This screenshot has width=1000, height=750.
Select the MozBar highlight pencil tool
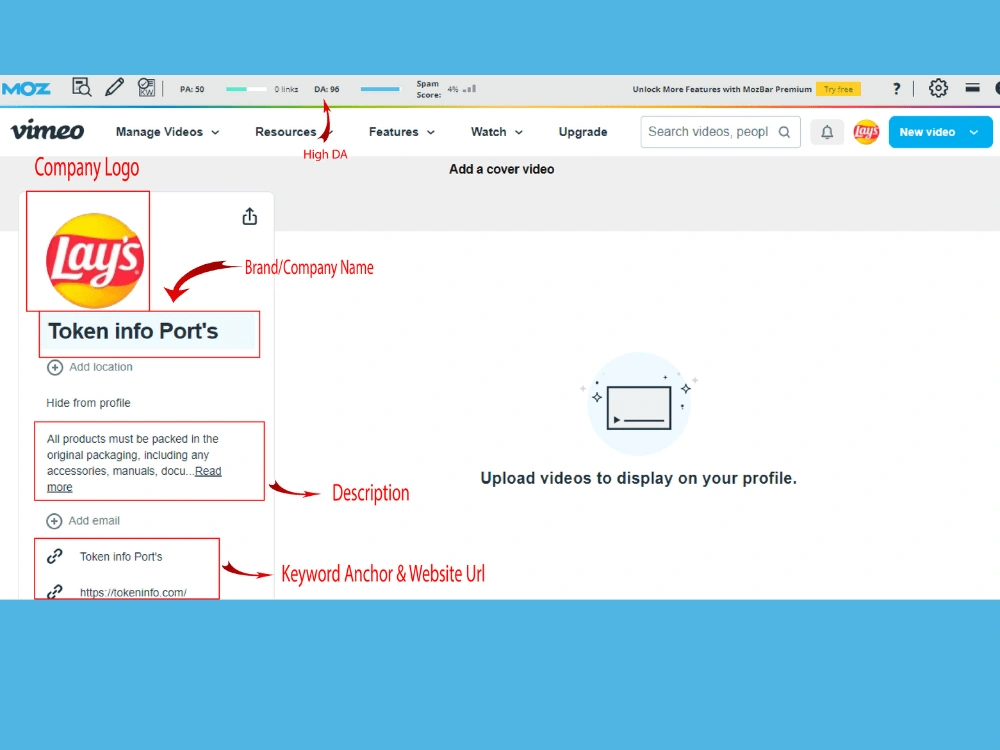click(x=114, y=87)
